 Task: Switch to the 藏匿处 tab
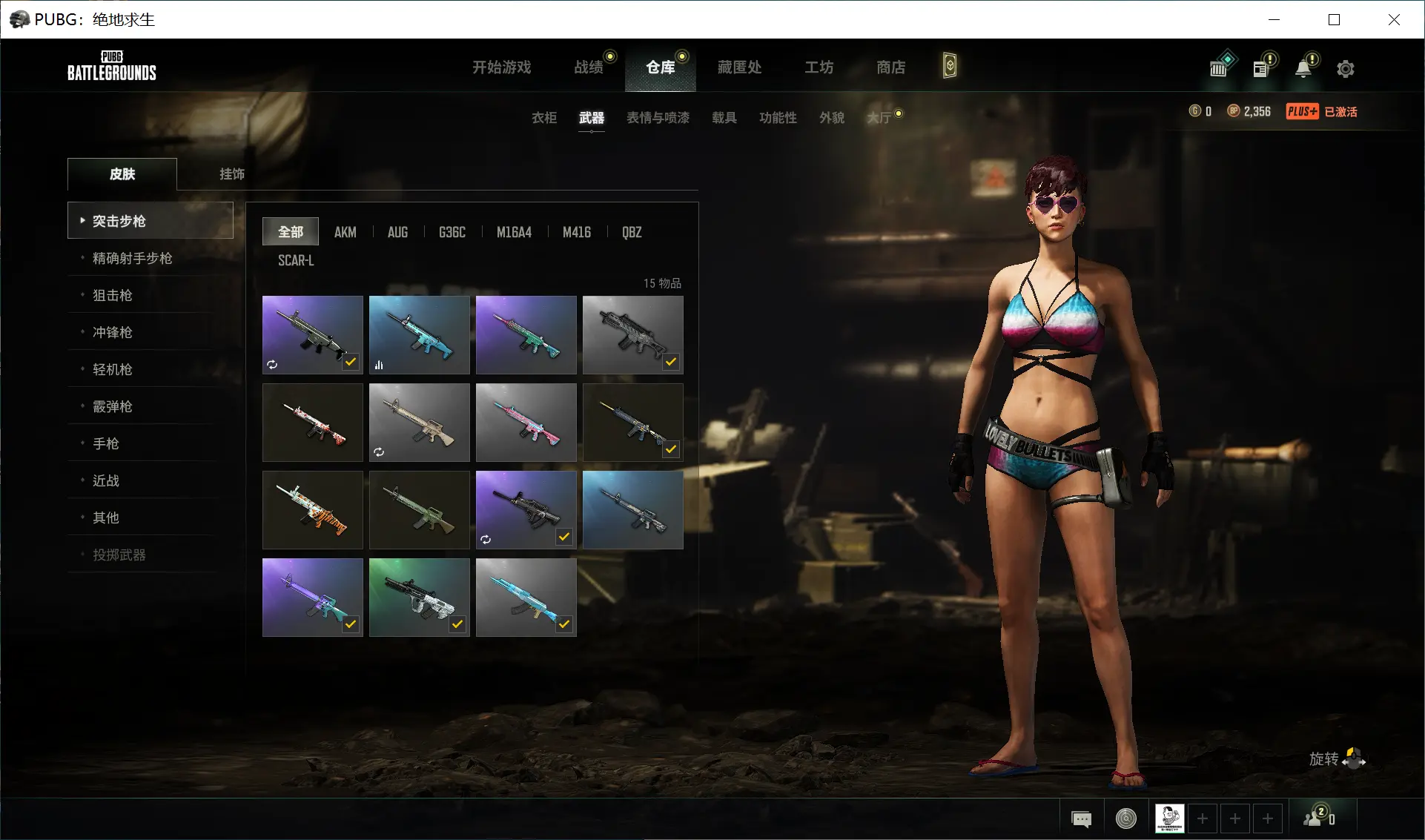pos(739,67)
